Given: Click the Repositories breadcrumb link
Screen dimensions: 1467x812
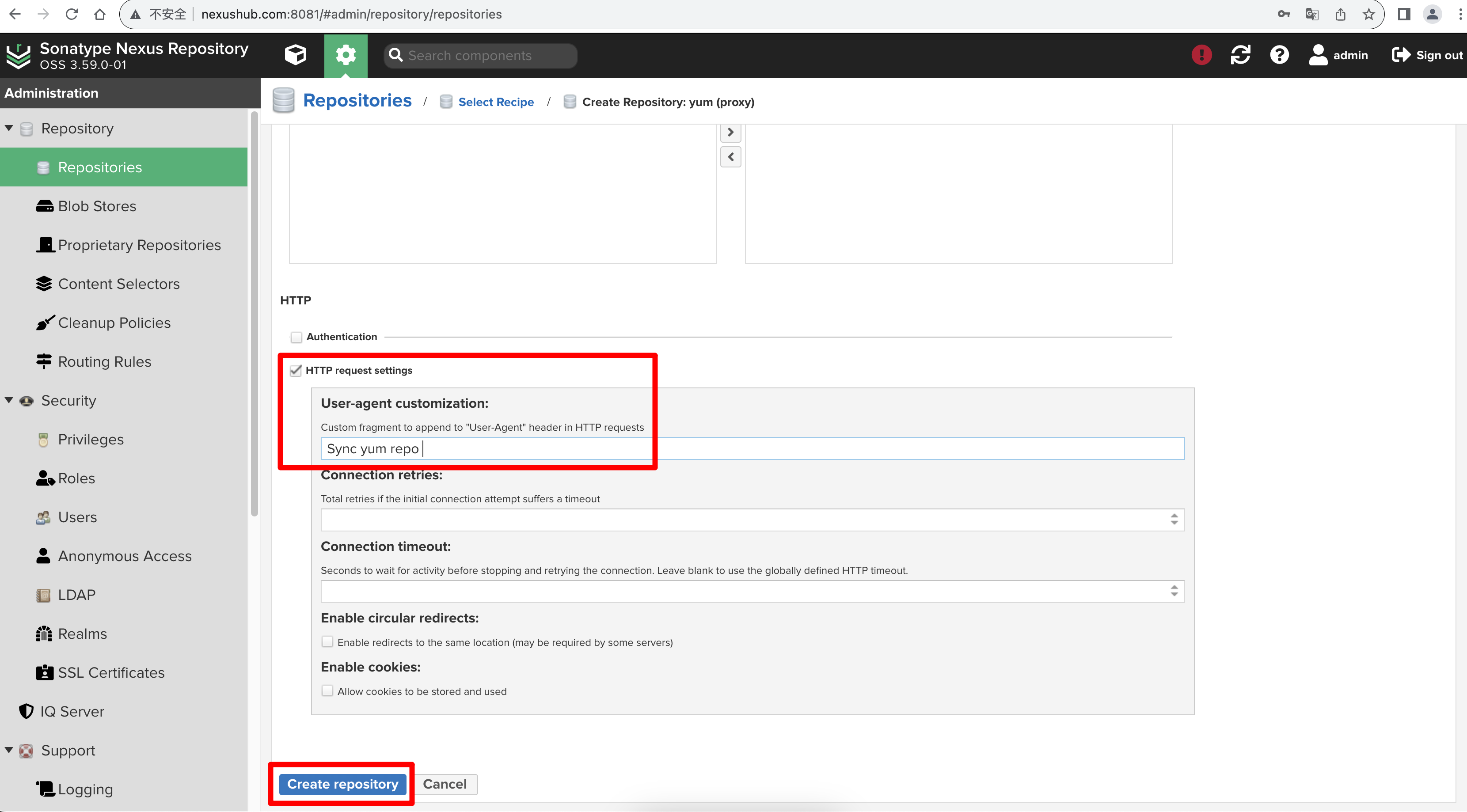Looking at the screenshot, I should point(357,100).
